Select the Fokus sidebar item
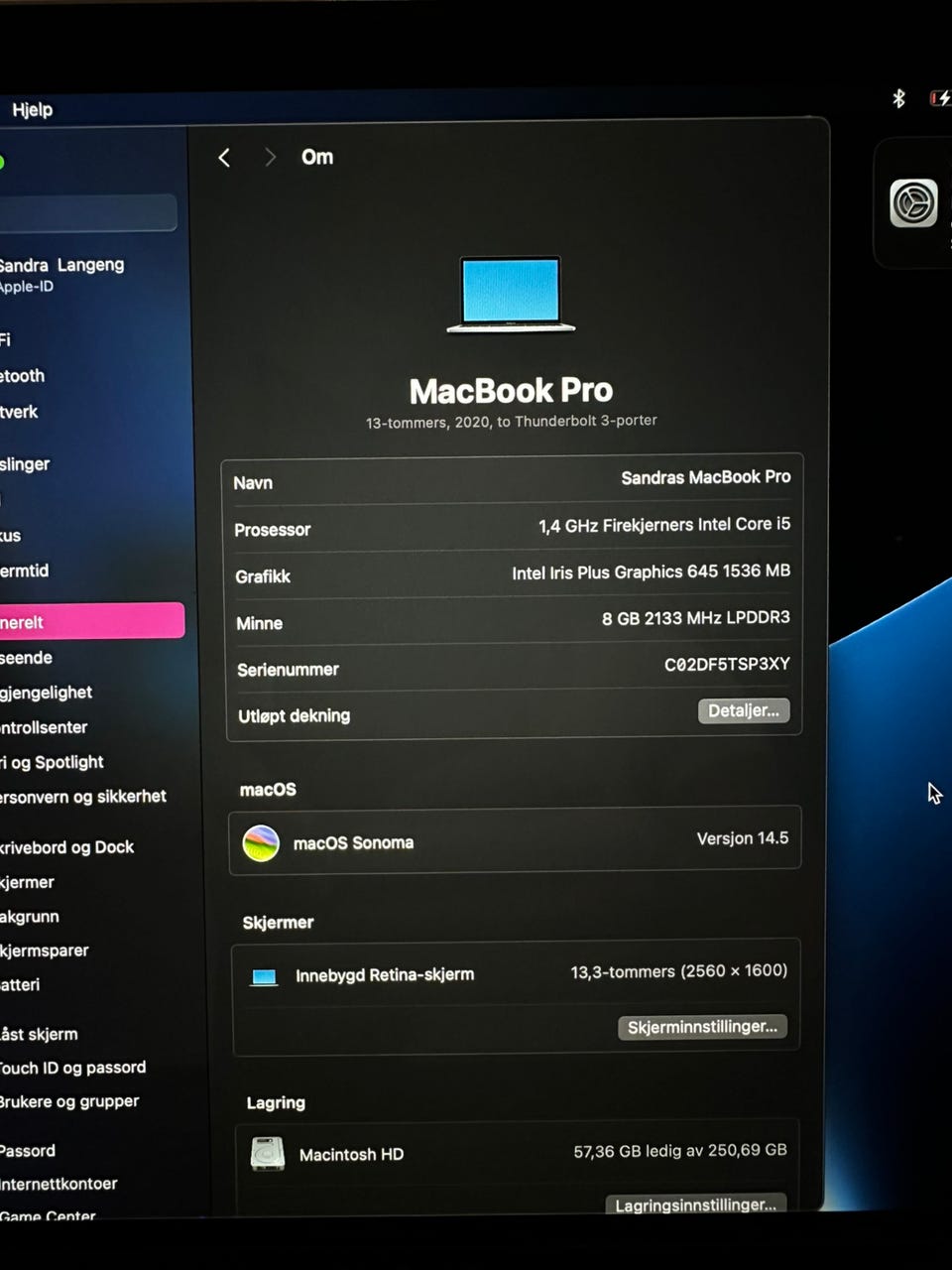952x1270 pixels. tap(10, 536)
